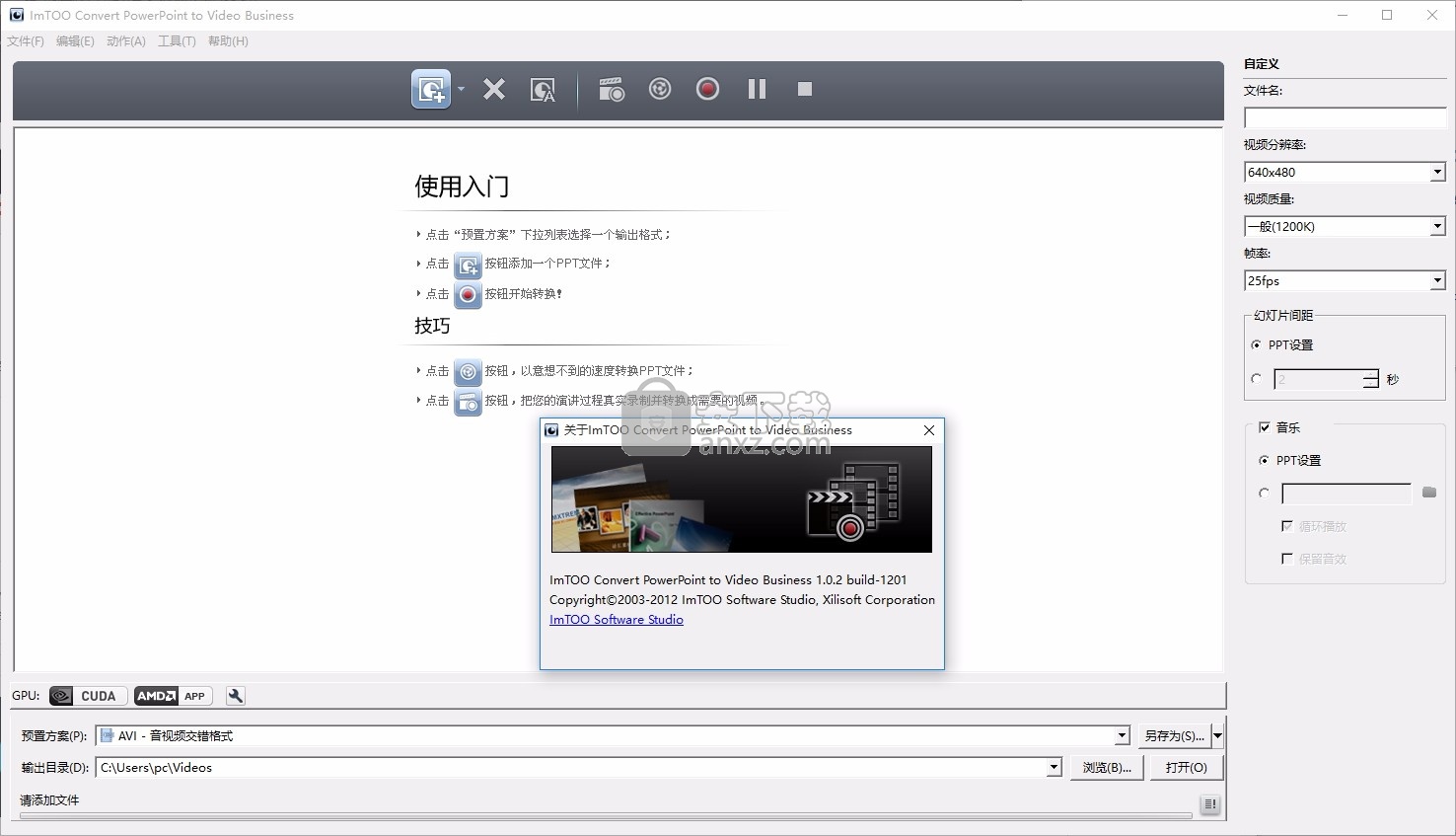Expand the 视频分辨率 640x480 dropdown
The image size is (1456, 836).
[x=1437, y=173]
